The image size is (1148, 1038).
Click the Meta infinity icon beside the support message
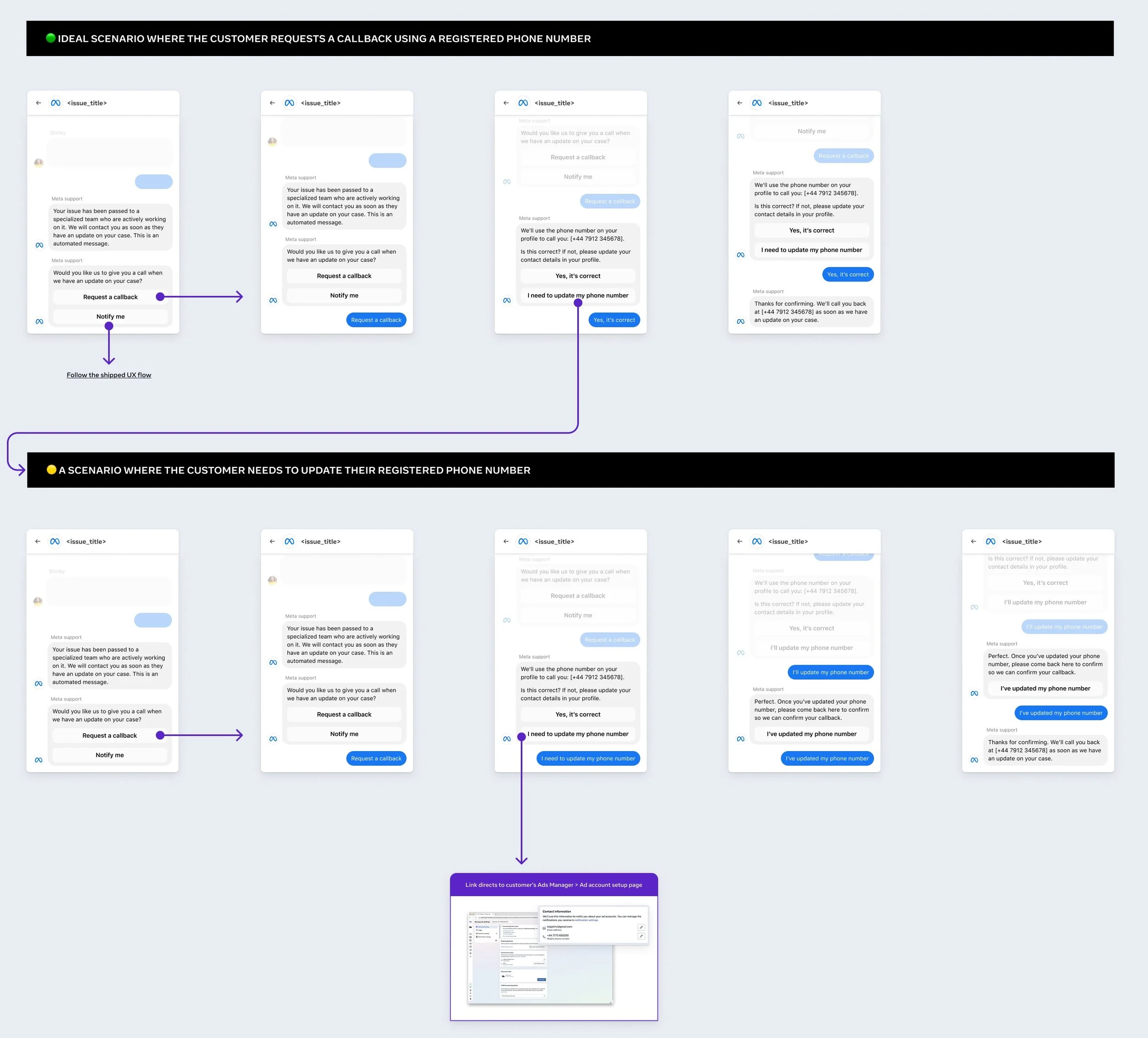click(39, 244)
